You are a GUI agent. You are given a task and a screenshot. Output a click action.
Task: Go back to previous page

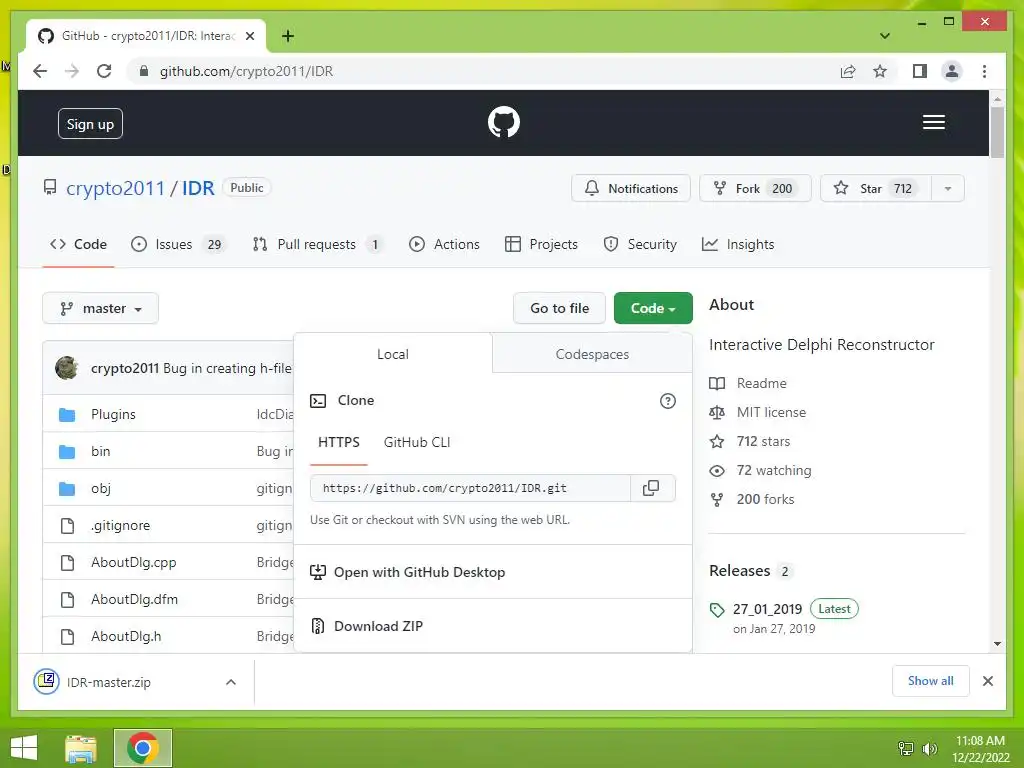pyautogui.click(x=40, y=71)
